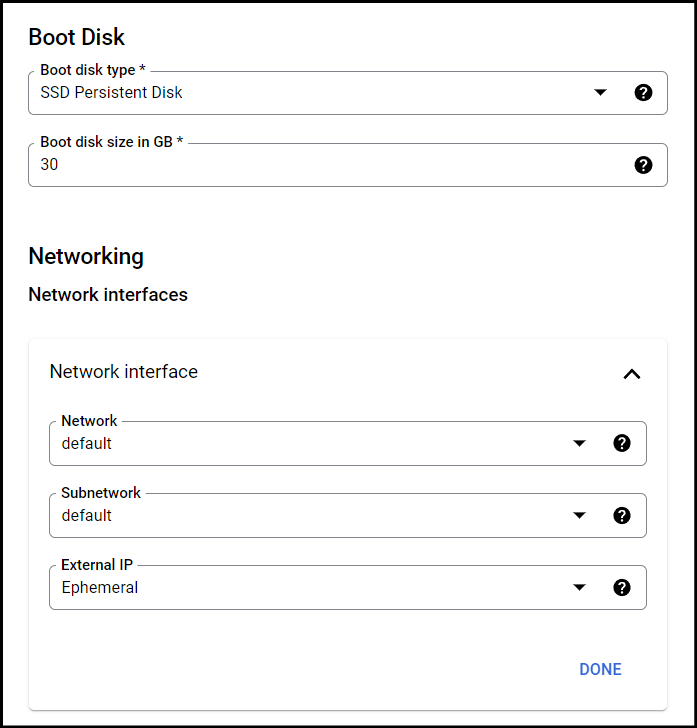The height and width of the screenshot is (728, 697).
Task: Click the Network interfaces subheading
Action: (x=108, y=294)
